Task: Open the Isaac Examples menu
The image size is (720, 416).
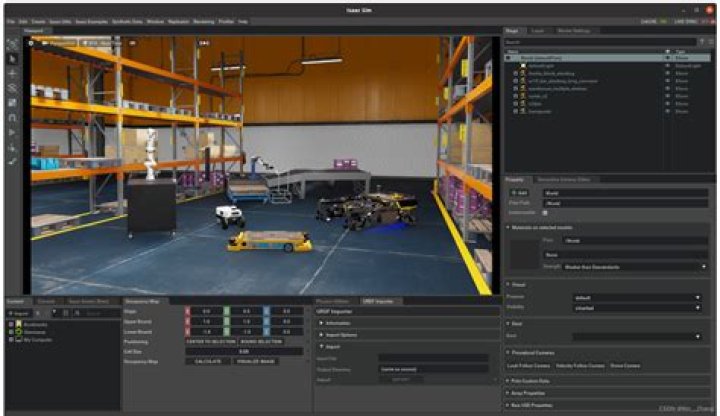Action: point(91,22)
